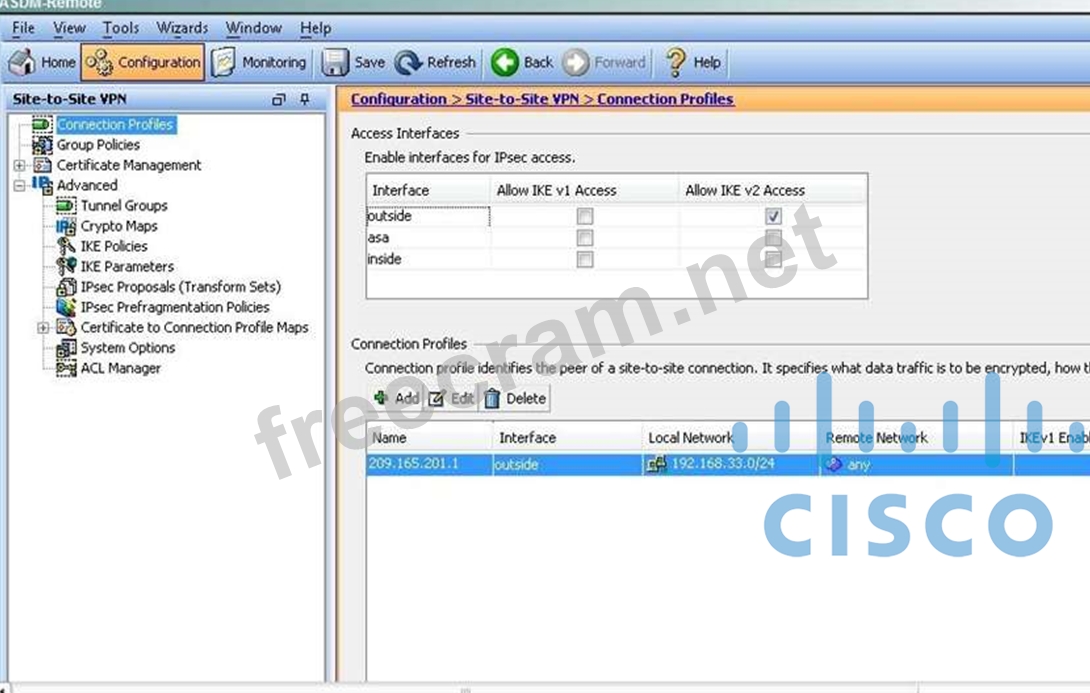Open the Tools menu
The image size is (1090, 693).
121,28
